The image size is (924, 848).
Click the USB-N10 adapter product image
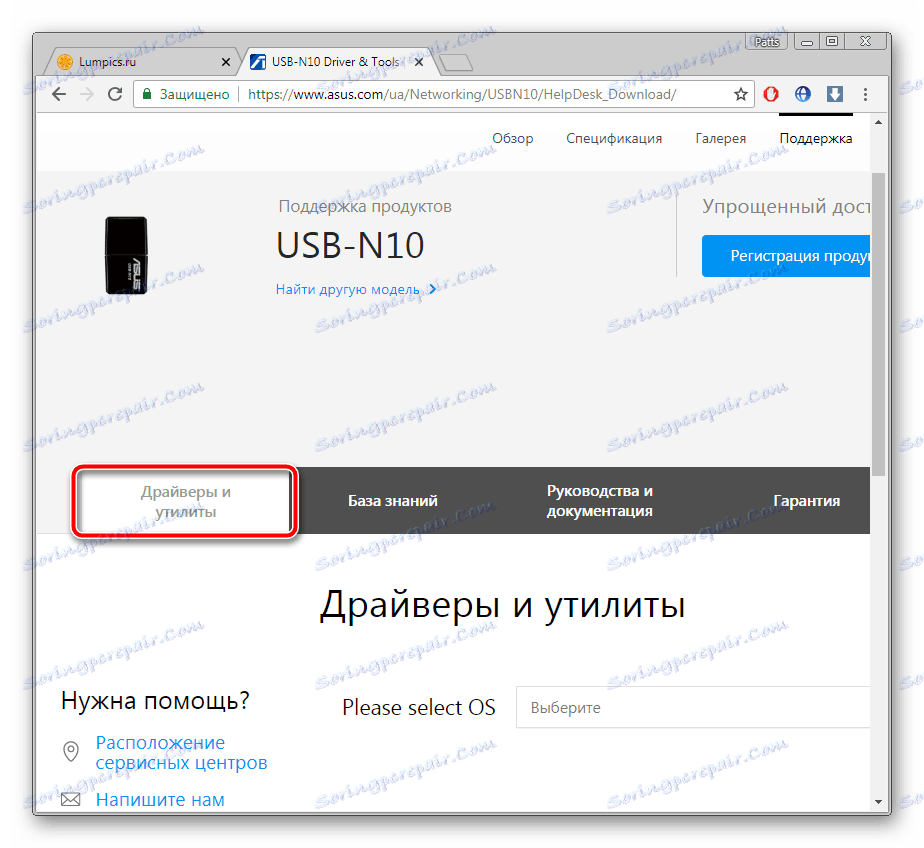(x=126, y=255)
